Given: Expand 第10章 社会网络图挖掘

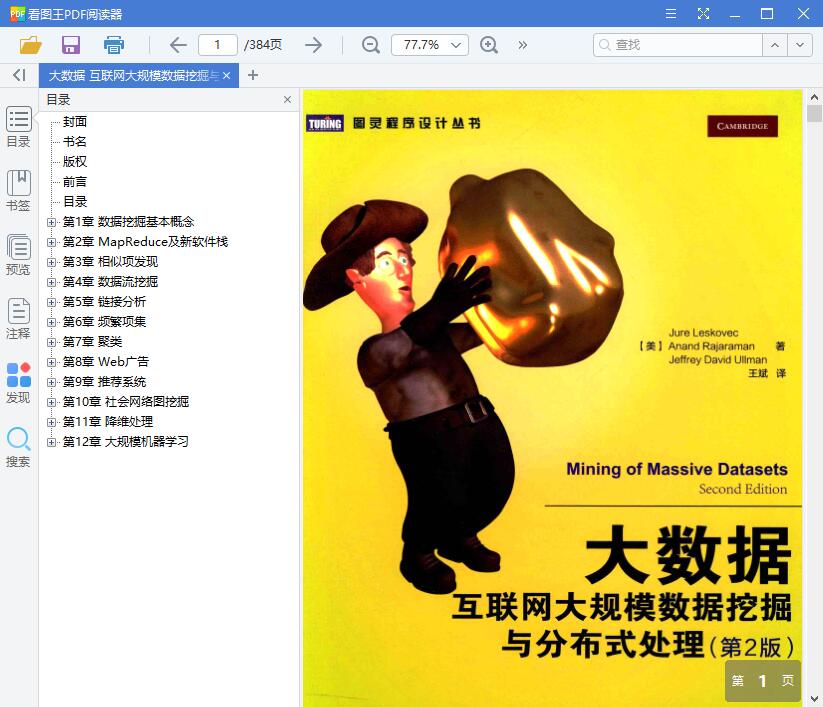Looking at the screenshot, I should pyautogui.click(x=51, y=402).
